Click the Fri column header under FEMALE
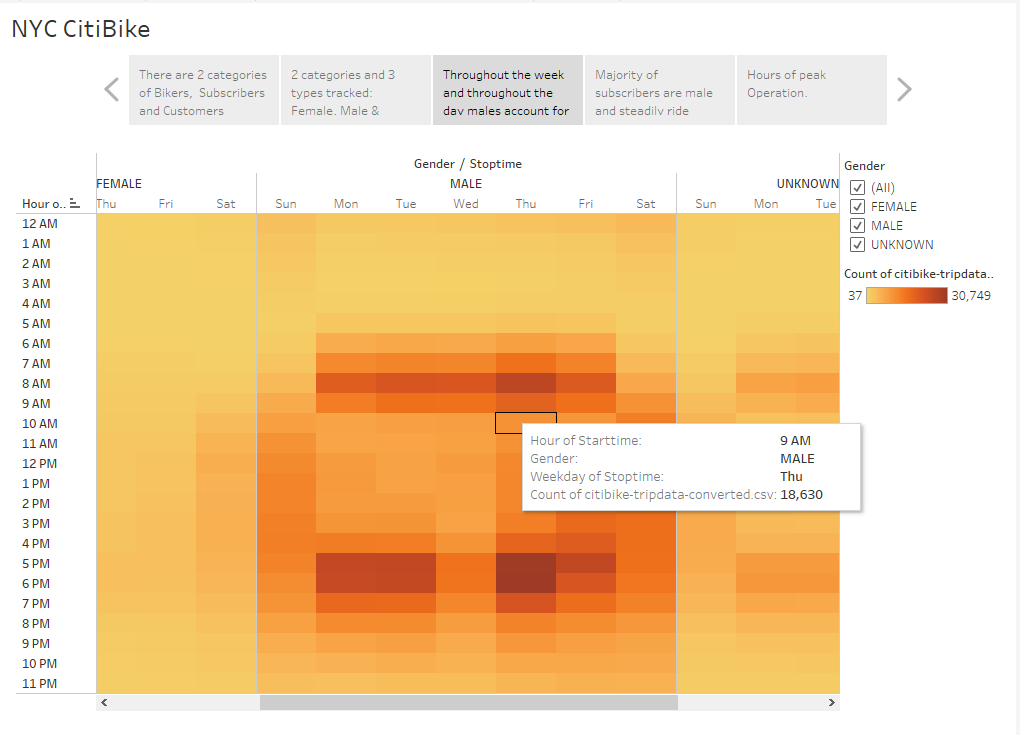1020x735 pixels. coord(166,204)
